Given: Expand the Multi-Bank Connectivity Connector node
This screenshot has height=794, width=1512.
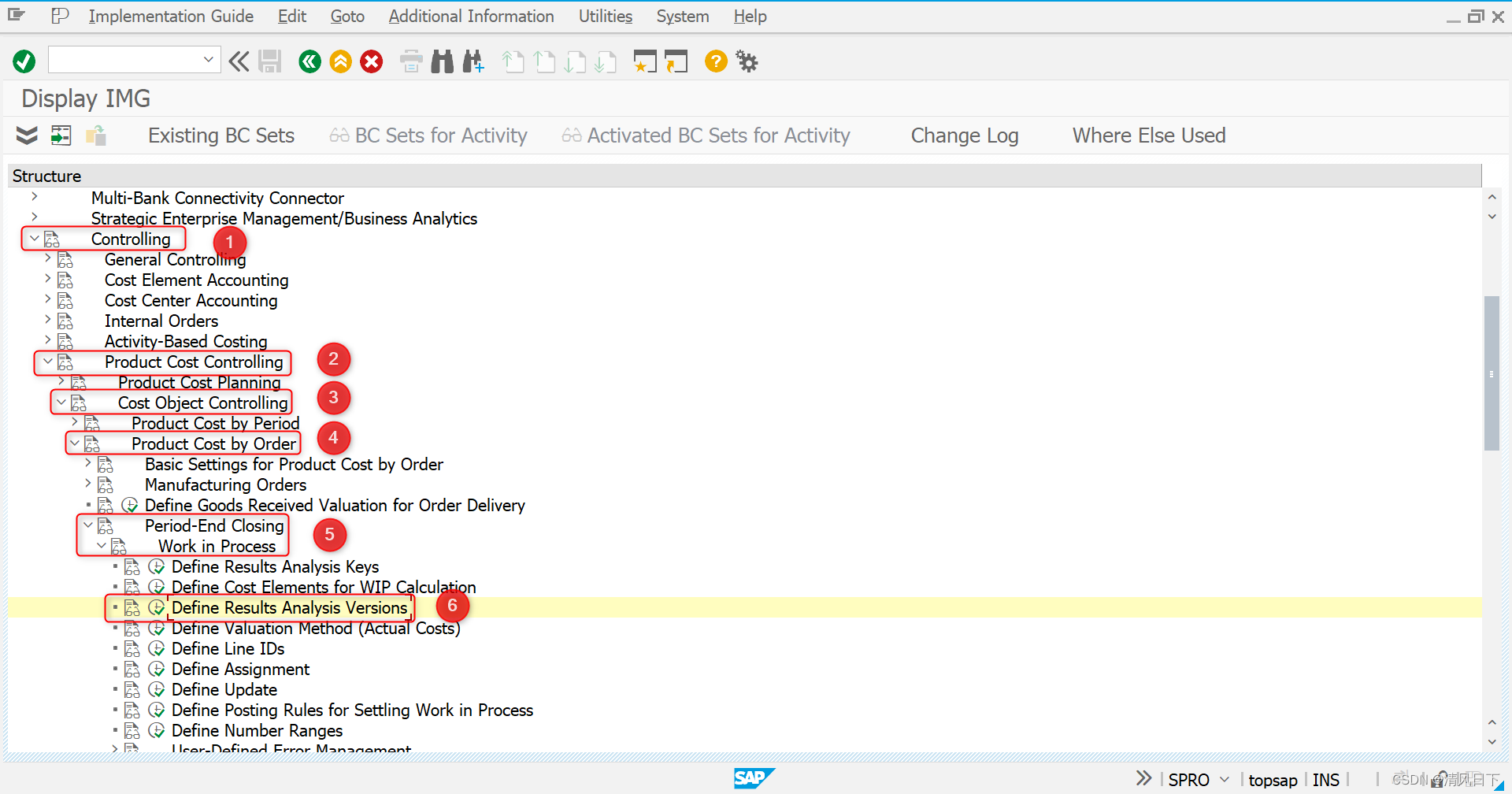Looking at the screenshot, I should click(35, 197).
